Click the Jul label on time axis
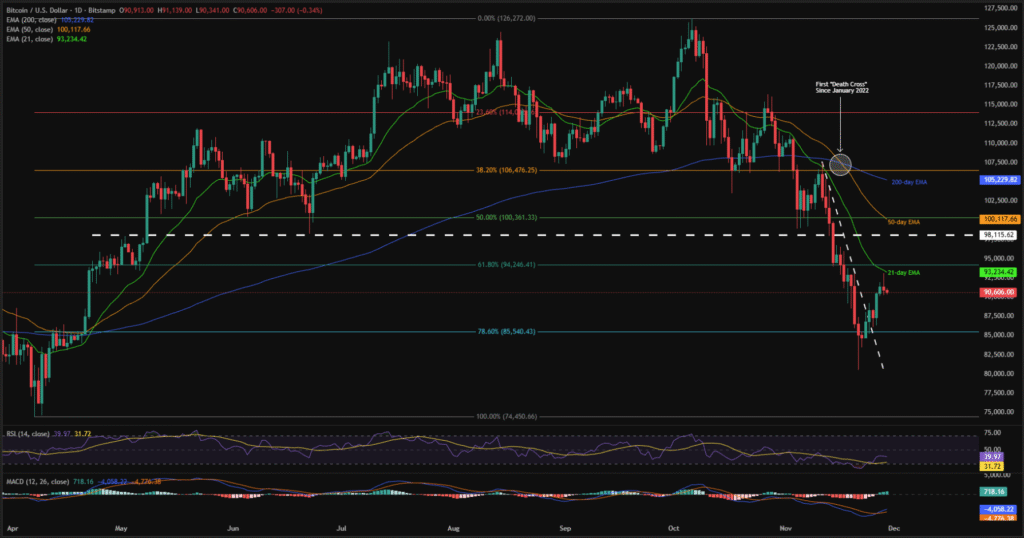Screen dimensions: 1024x538 (342, 528)
